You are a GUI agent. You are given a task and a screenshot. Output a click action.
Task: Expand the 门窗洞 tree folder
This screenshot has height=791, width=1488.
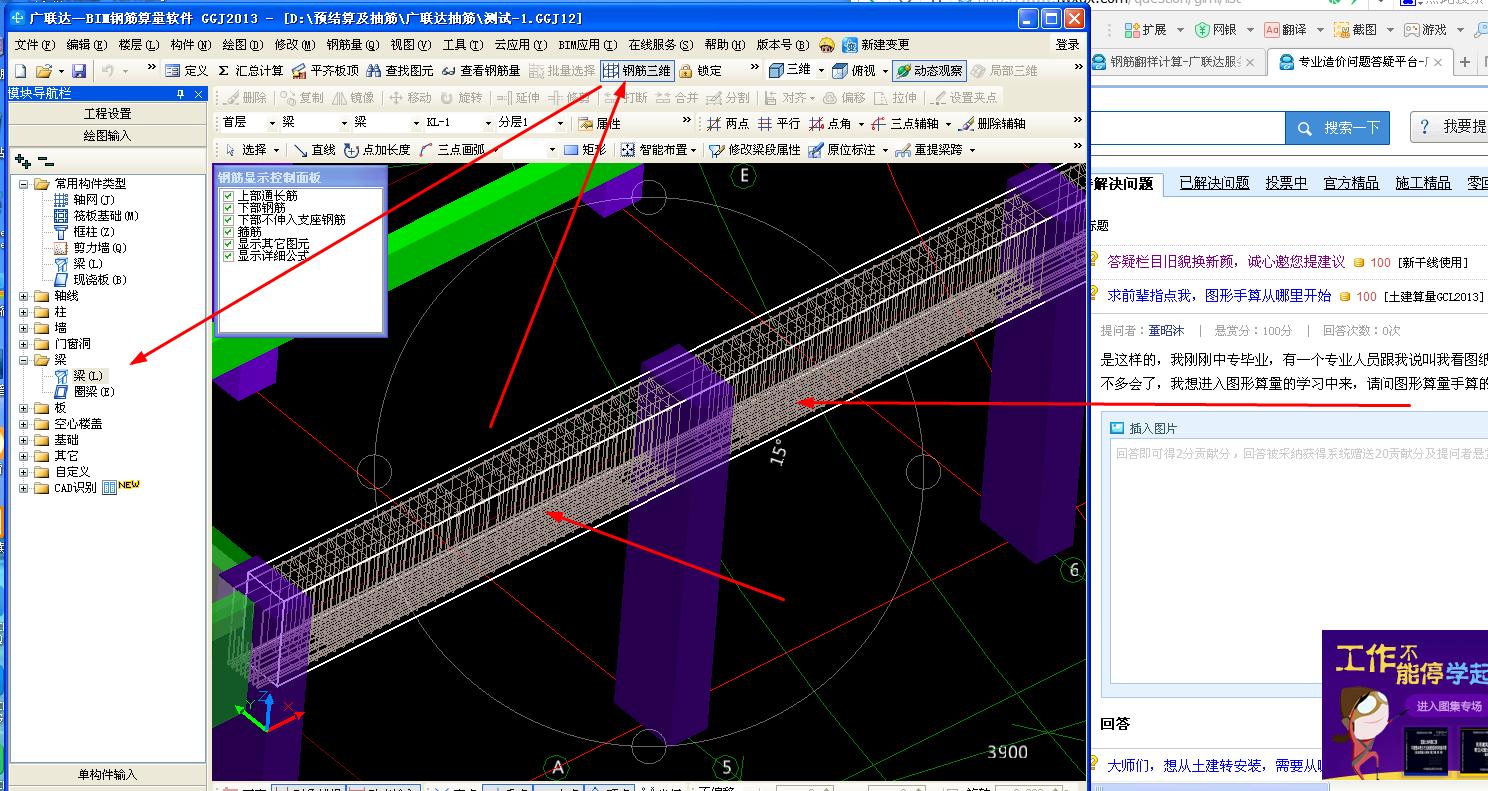[x=24, y=344]
